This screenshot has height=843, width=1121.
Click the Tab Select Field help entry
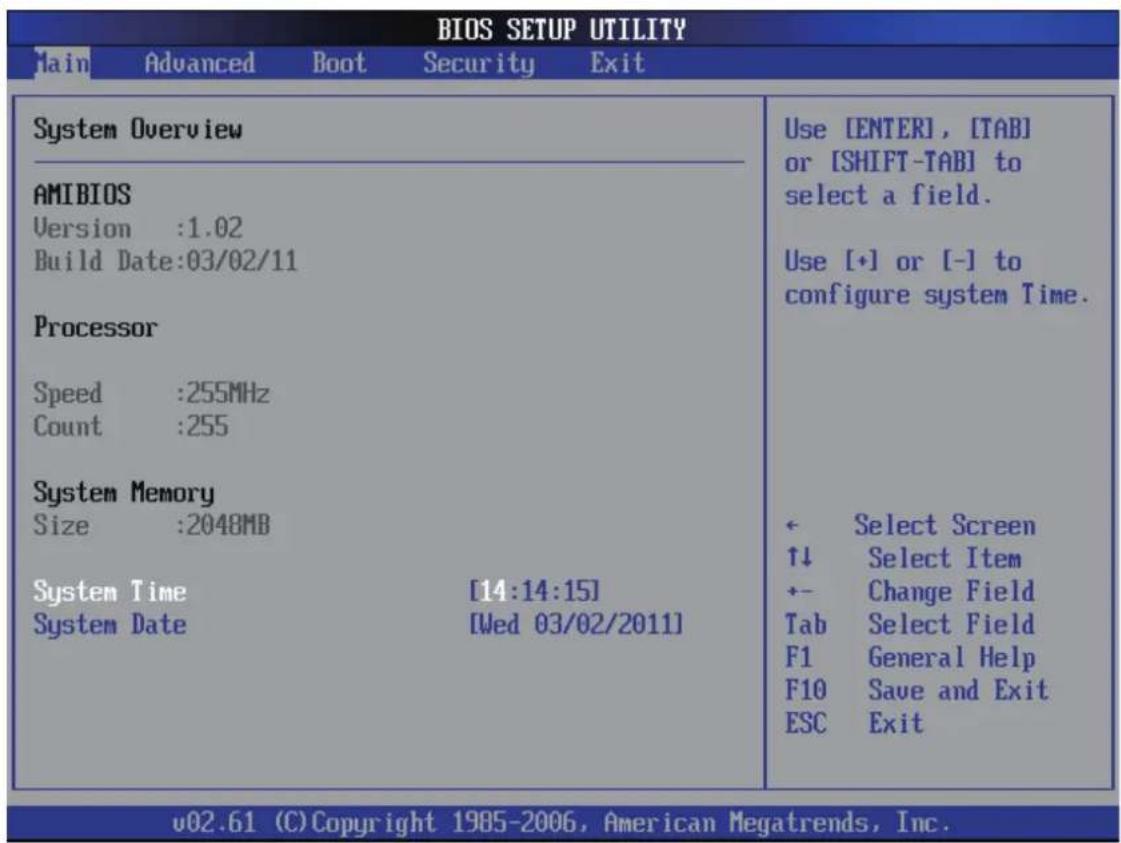pos(910,624)
